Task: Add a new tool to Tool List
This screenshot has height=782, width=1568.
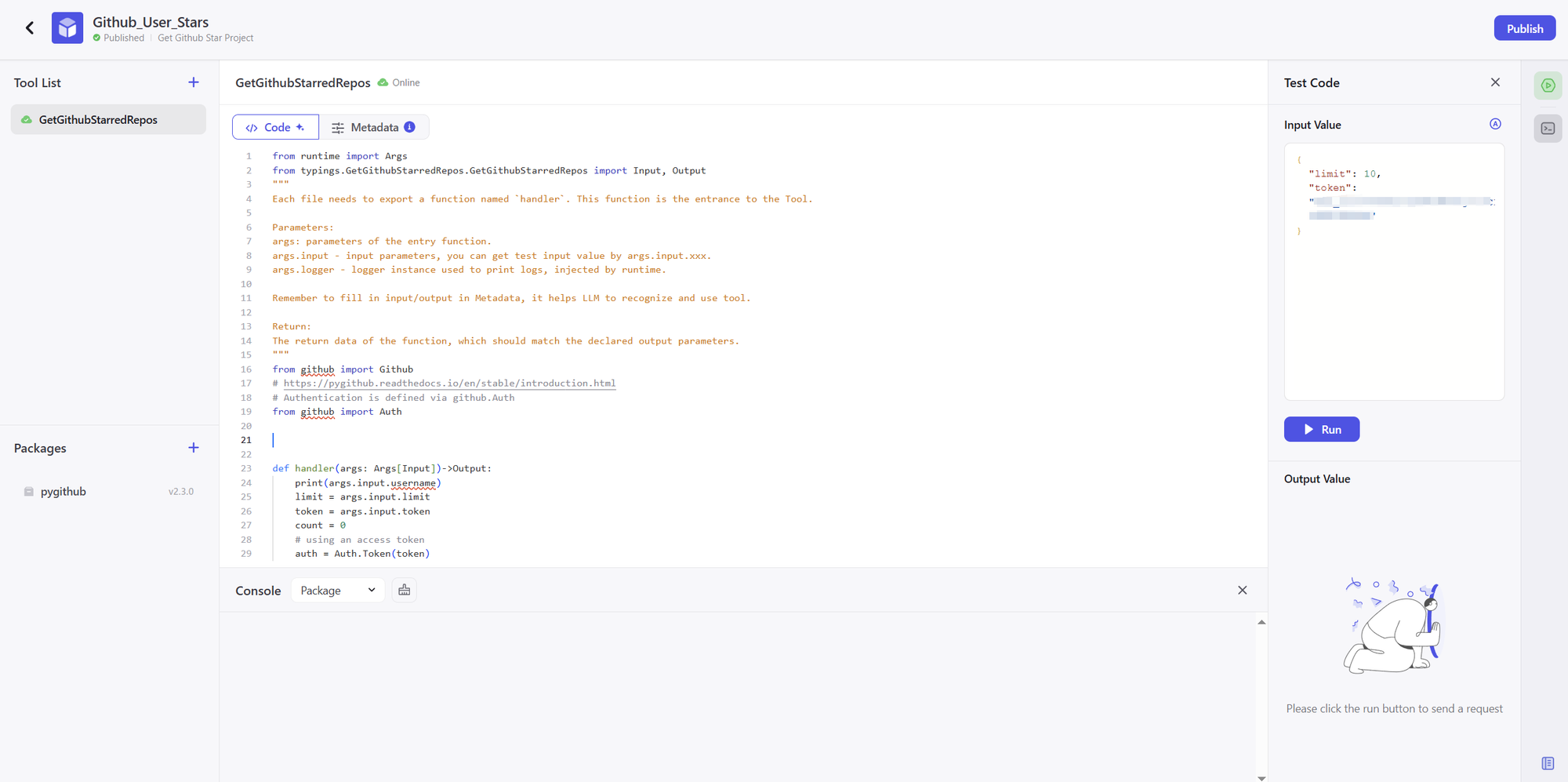Action: coord(194,82)
